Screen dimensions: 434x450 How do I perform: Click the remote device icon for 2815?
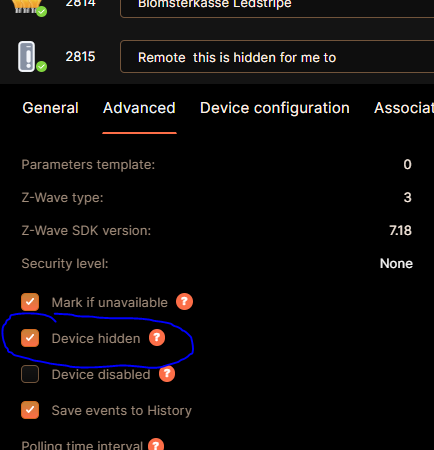(x=27, y=56)
